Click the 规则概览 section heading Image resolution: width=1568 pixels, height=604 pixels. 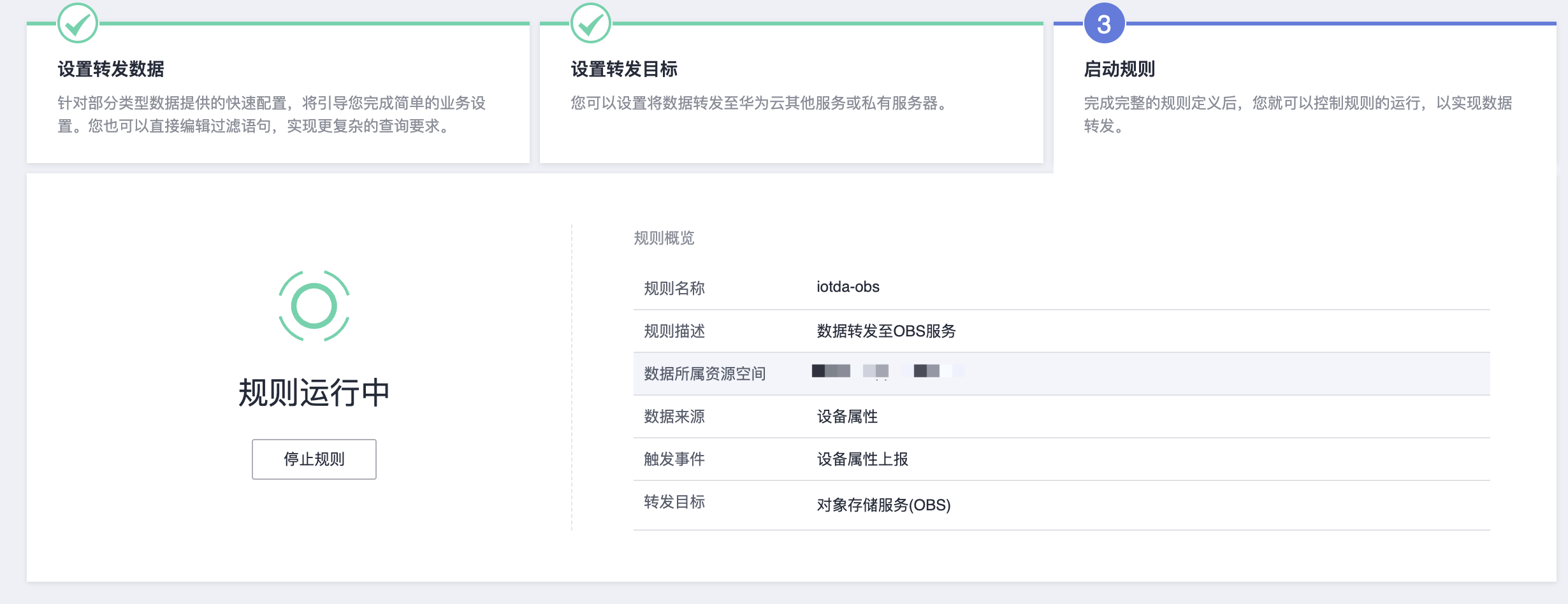pos(664,238)
